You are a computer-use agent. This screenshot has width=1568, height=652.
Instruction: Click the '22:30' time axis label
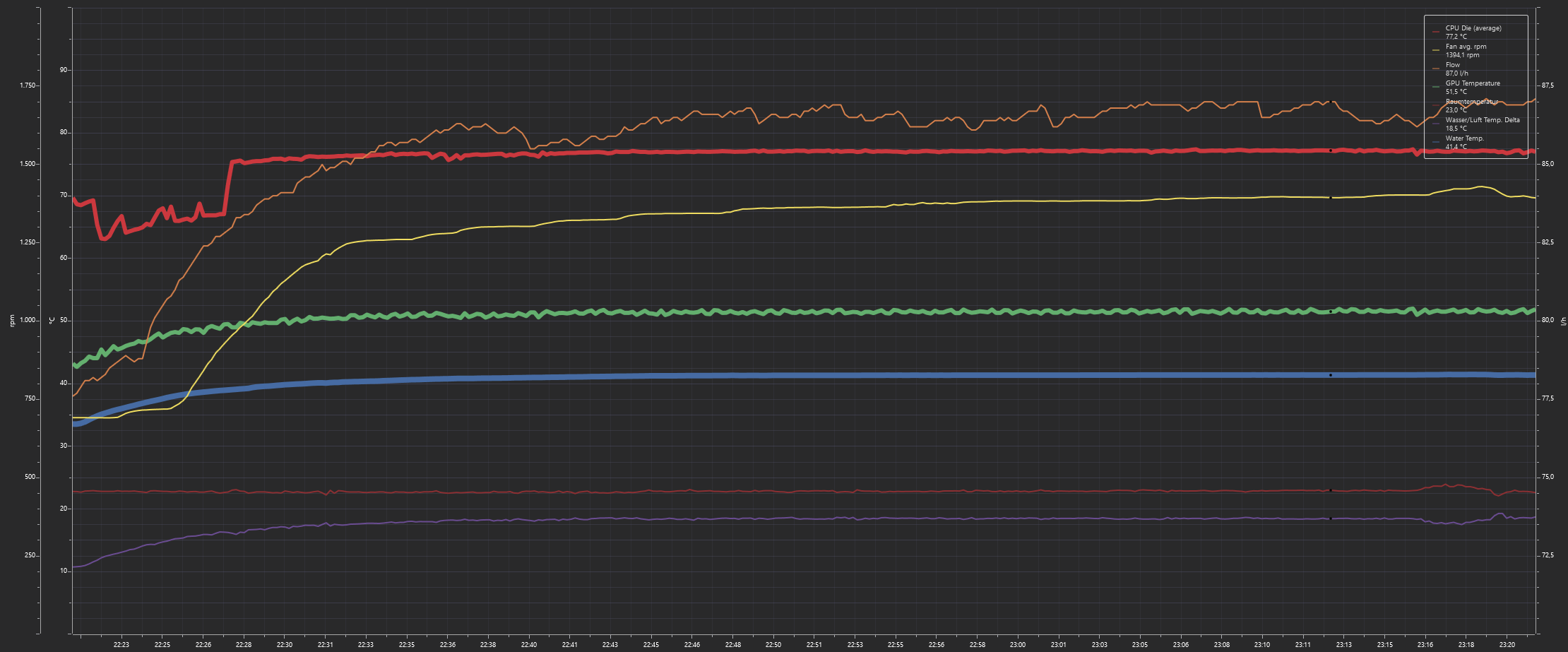(285, 645)
